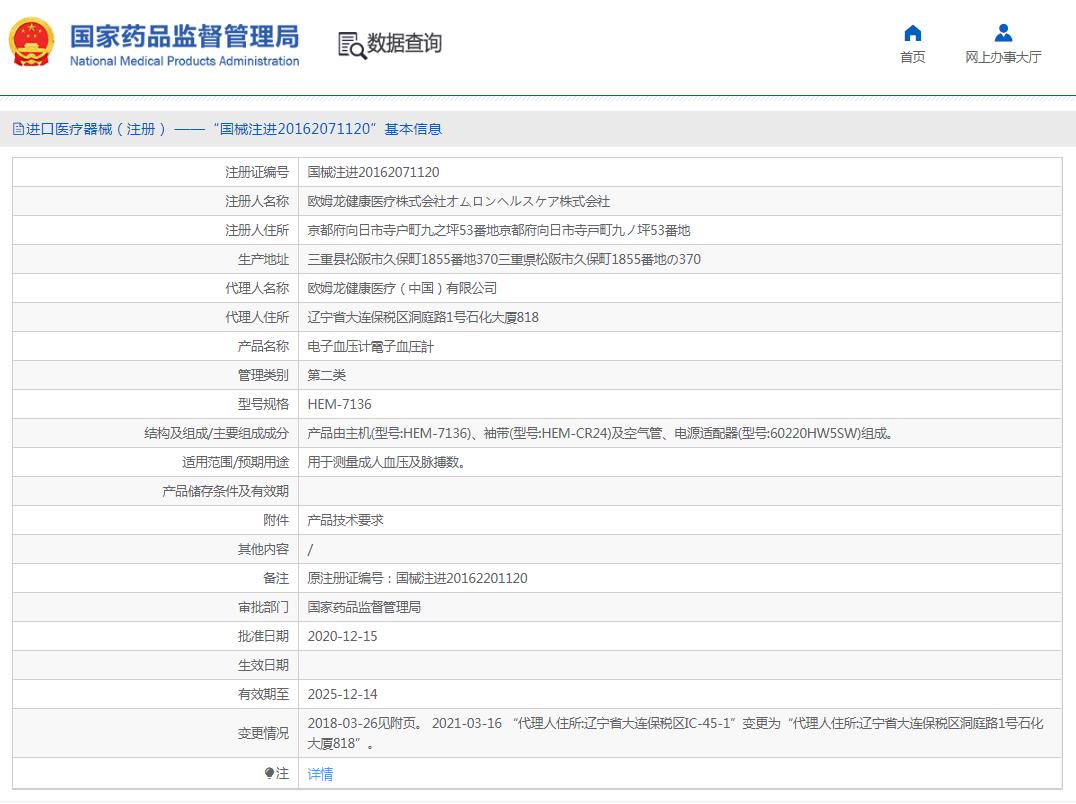Viewport: 1076px width, 804px height.
Task: Select agent name 欧姆龙健康医疗(中国)有限公司
Action: click(402, 288)
